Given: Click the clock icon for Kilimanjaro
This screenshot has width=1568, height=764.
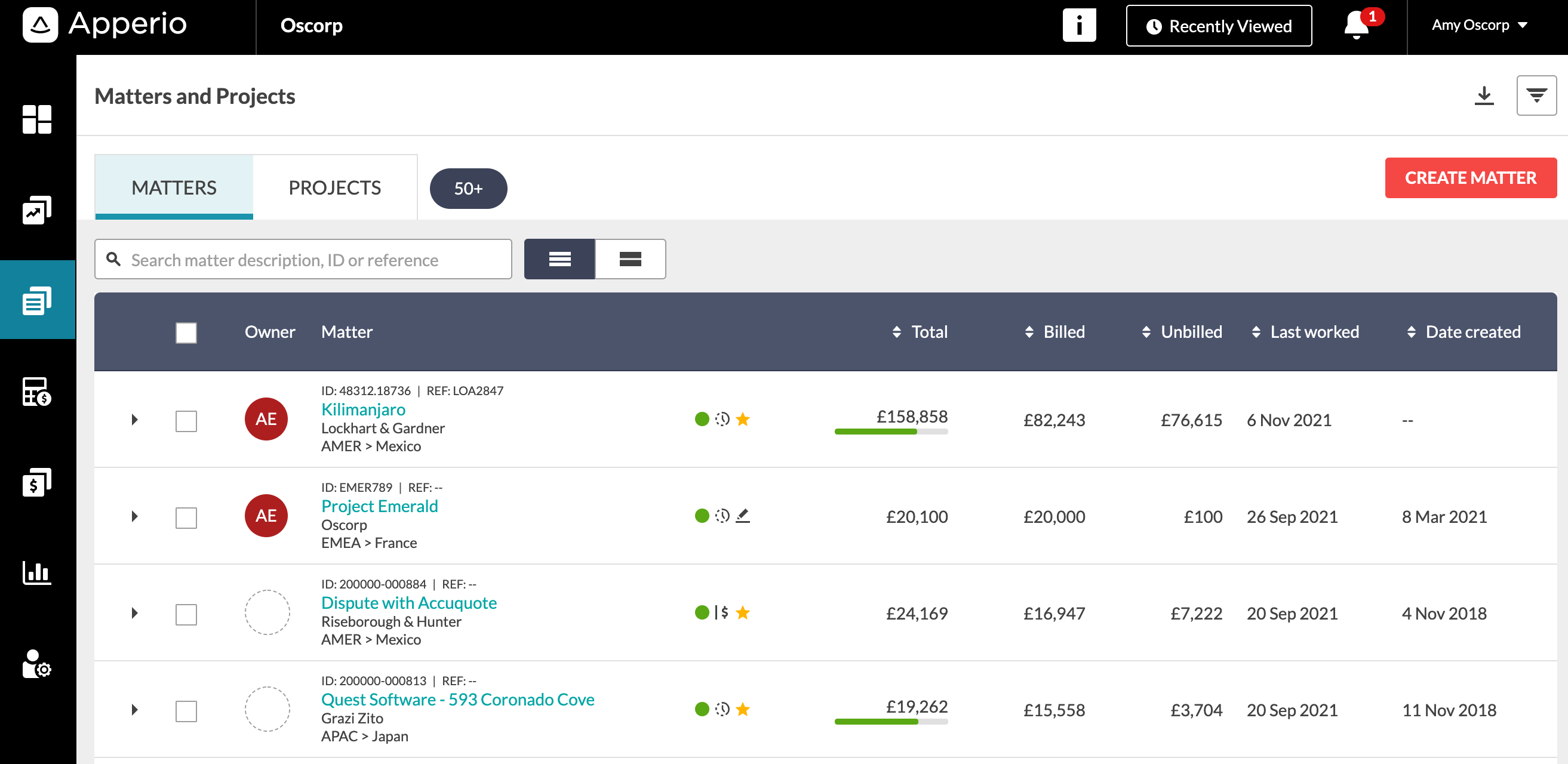Looking at the screenshot, I should [x=722, y=419].
